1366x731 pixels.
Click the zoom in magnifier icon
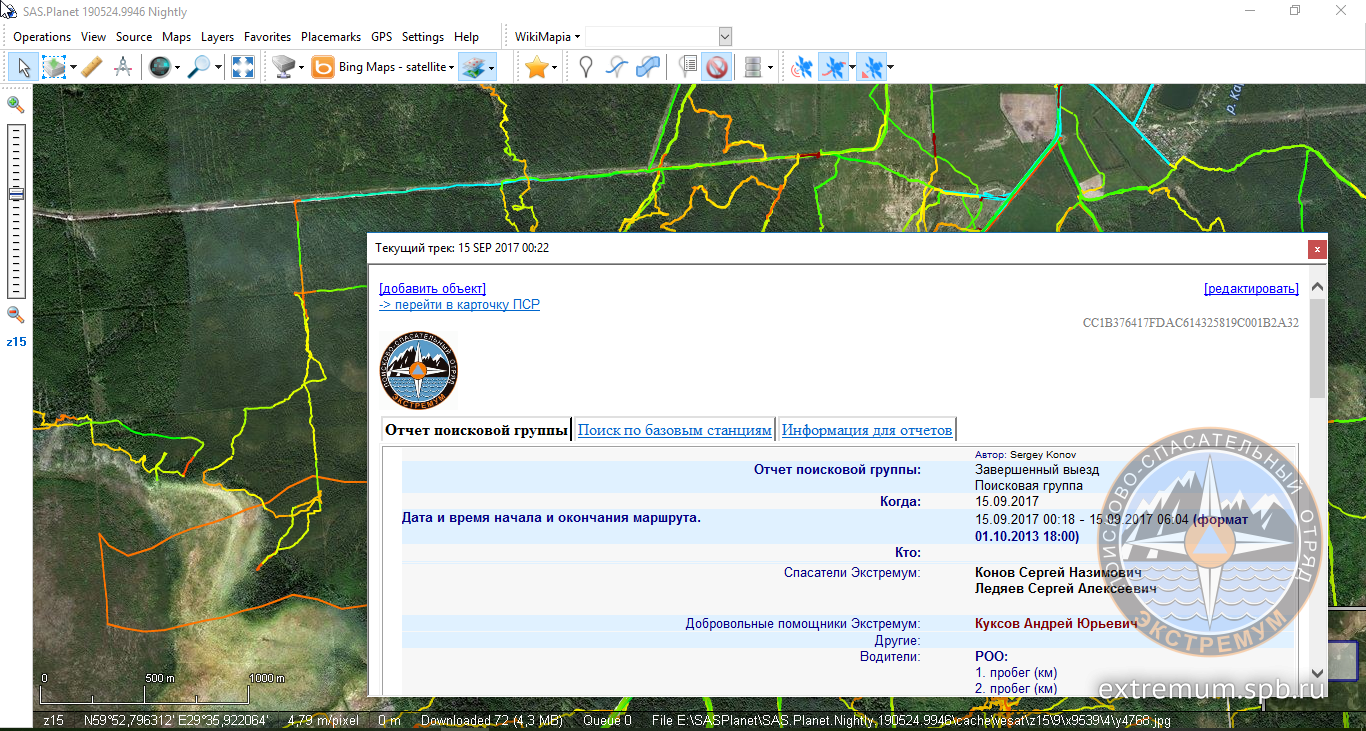pos(15,104)
